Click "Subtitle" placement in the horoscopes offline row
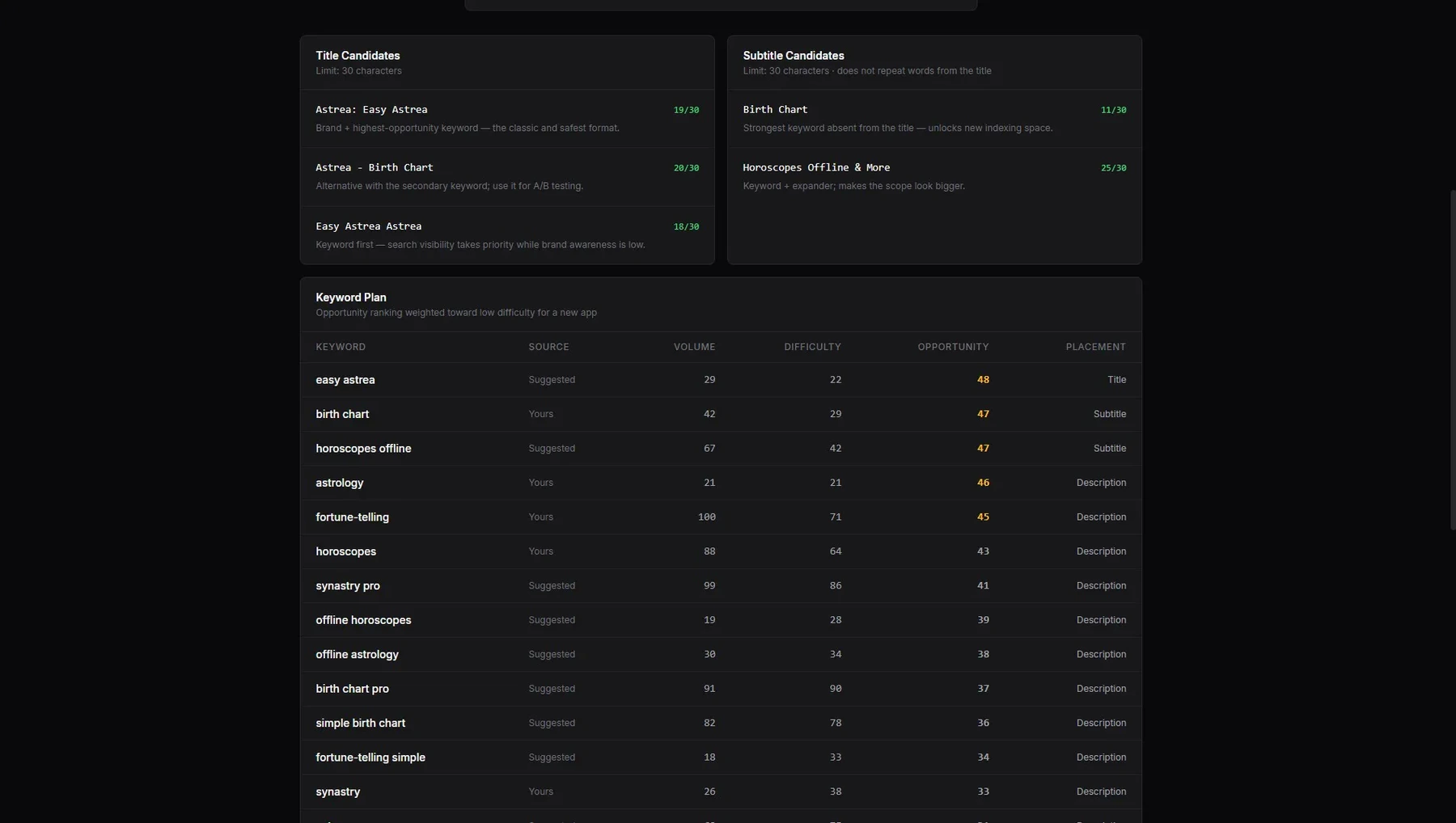This screenshot has width=1456, height=823. (x=1109, y=449)
